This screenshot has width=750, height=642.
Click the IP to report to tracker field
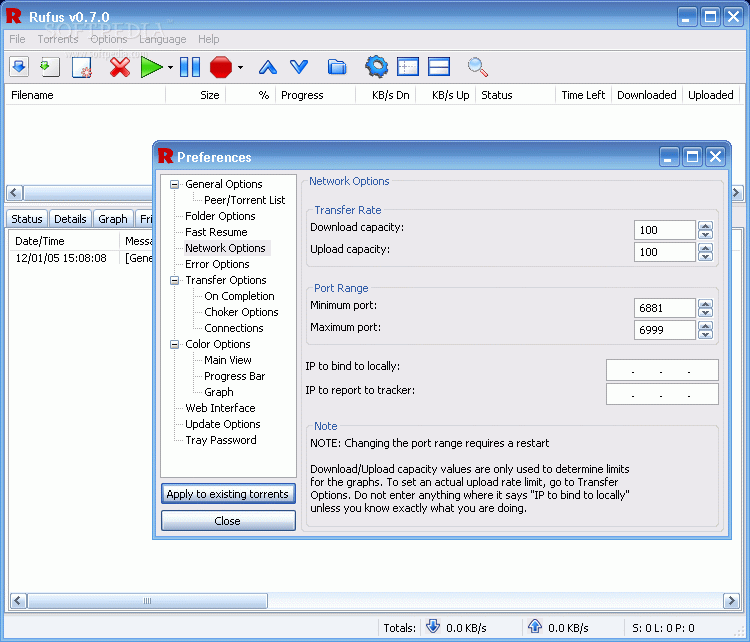coord(662,394)
